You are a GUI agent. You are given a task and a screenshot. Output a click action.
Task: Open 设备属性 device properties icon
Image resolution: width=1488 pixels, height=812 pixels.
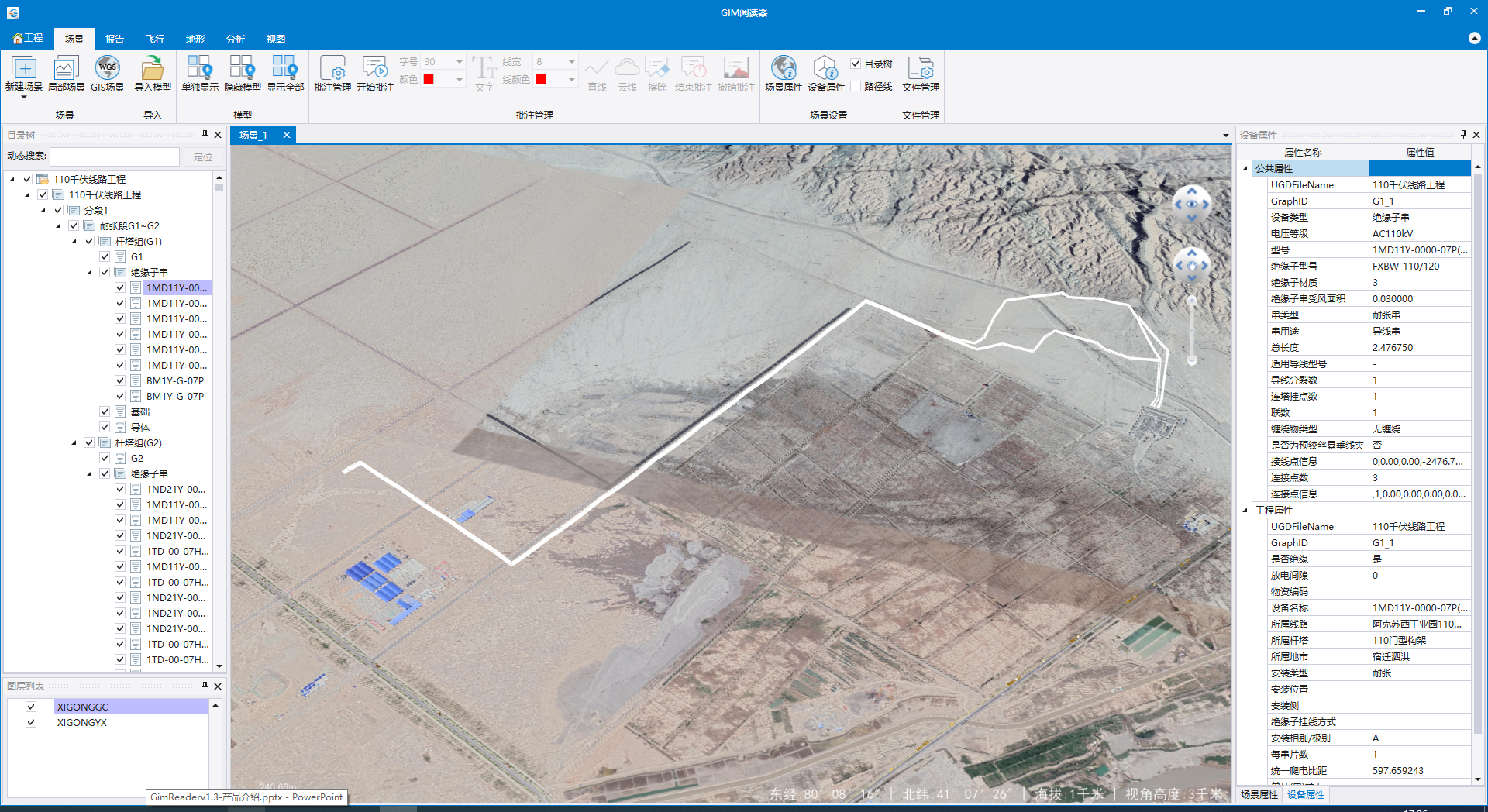826,68
